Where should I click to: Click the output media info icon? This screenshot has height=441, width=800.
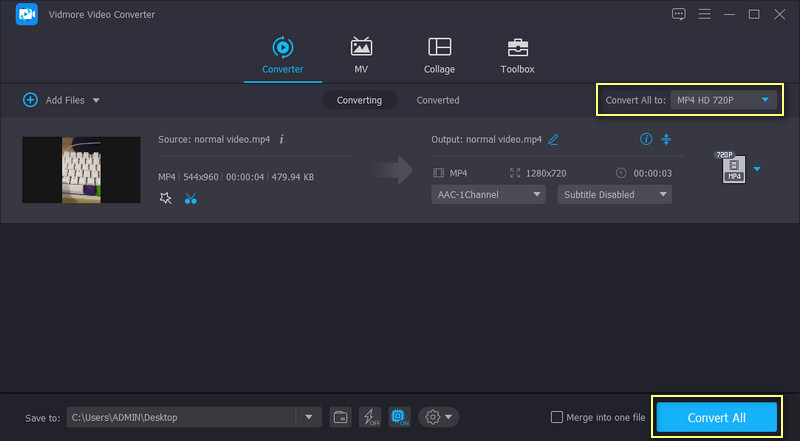point(646,139)
